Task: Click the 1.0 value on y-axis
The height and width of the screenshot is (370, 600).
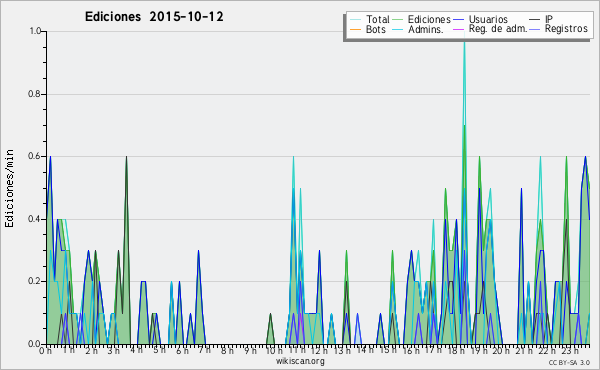Action: pos(35,31)
